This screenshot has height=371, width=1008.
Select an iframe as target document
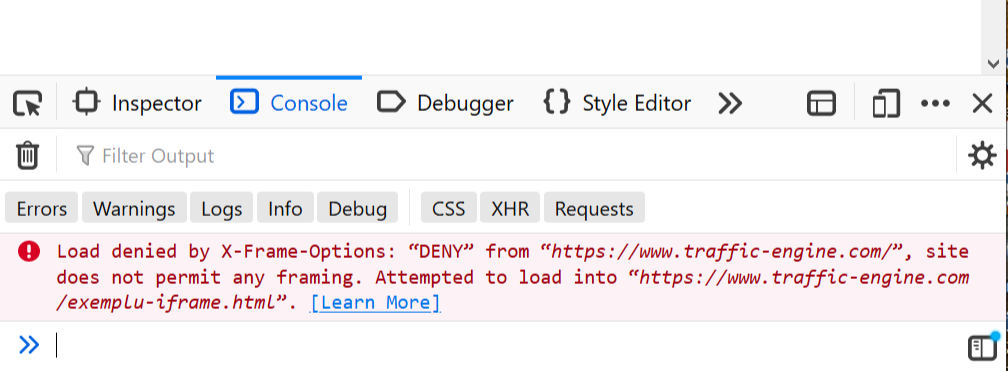tap(821, 104)
